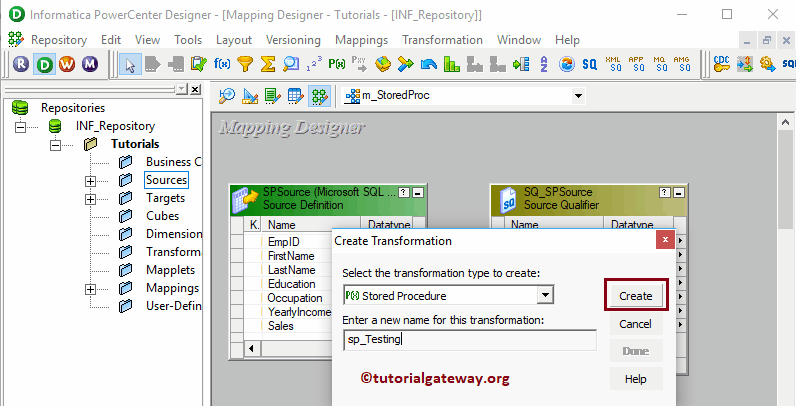This screenshot has height=406, width=796.
Task: Select the APP SQ source qualifier icon
Action: 636,64
